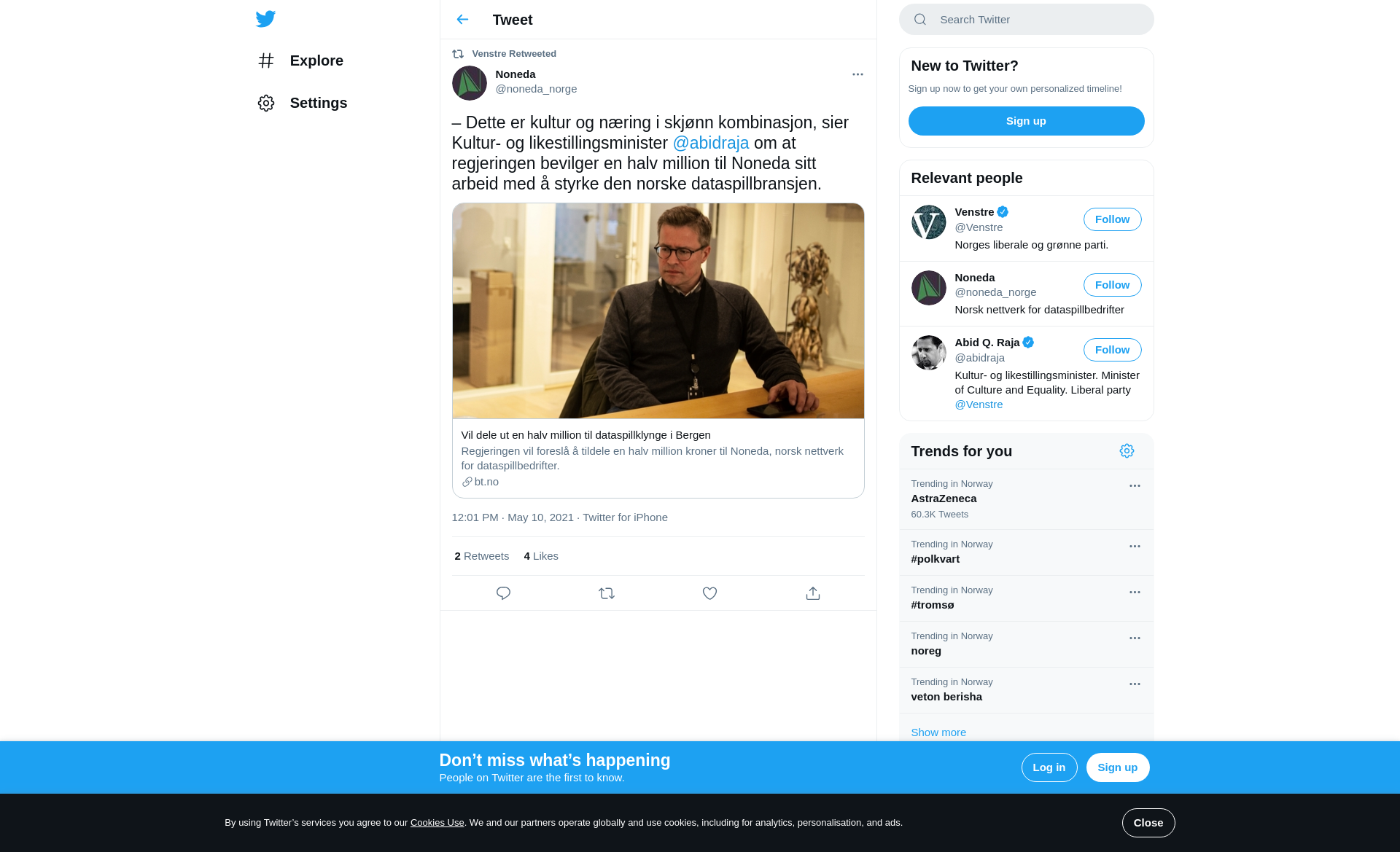View the 2 Retweets list
1400x852 pixels.
[481, 556]
